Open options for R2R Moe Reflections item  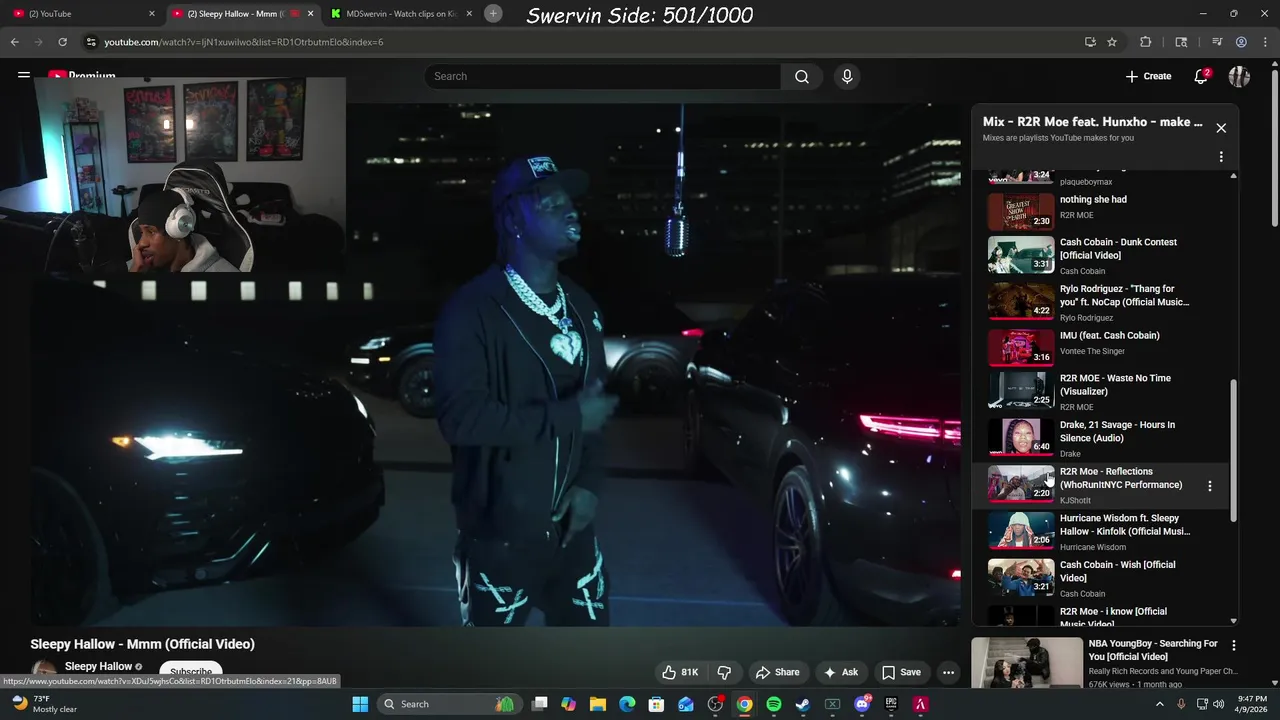pos(1209,486)
